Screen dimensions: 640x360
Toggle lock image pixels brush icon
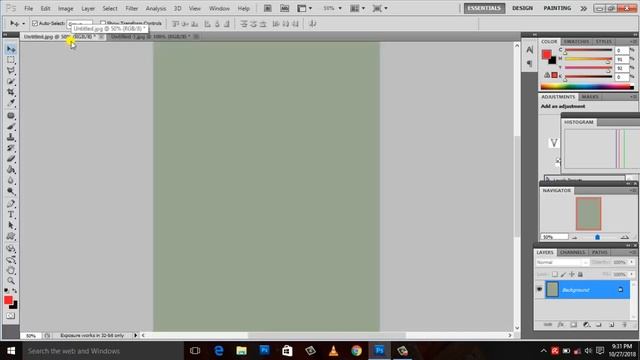pyautogui.click(x=563, y=274)
